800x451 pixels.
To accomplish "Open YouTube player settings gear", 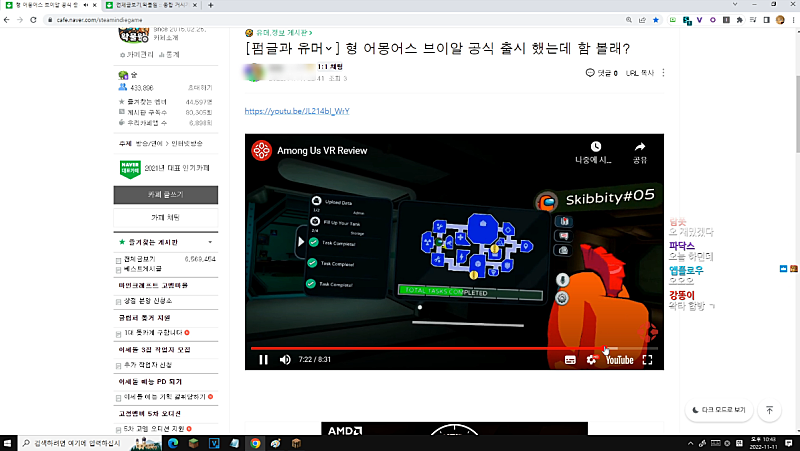I will point(591,360).
